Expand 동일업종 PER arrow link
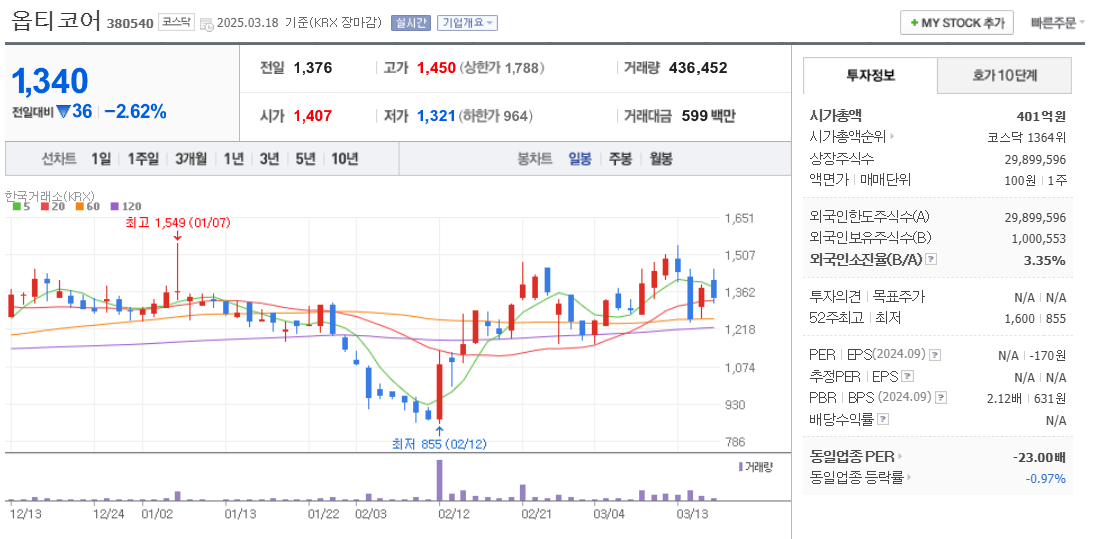The height and width of the screenshot is (539, 1094). pyautogui.click(x=899, y=457)
